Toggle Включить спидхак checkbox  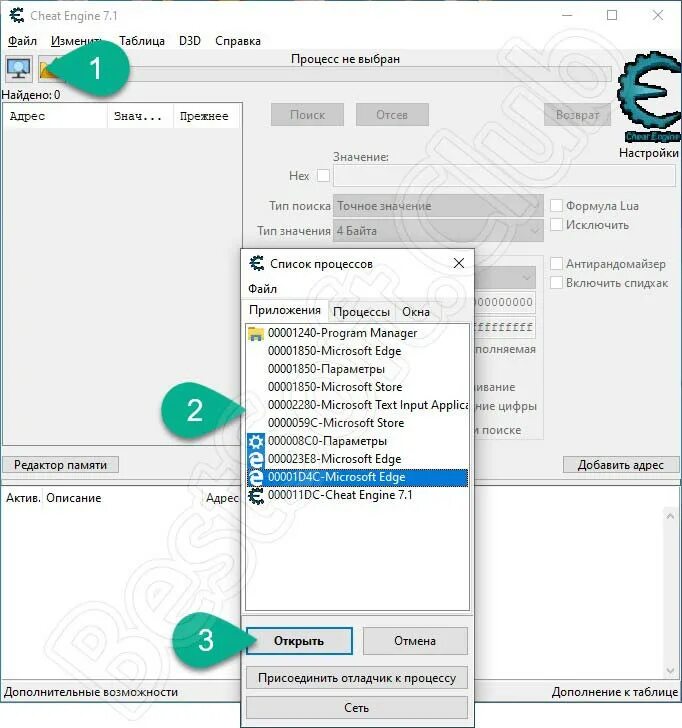click(x=556, y=283)
